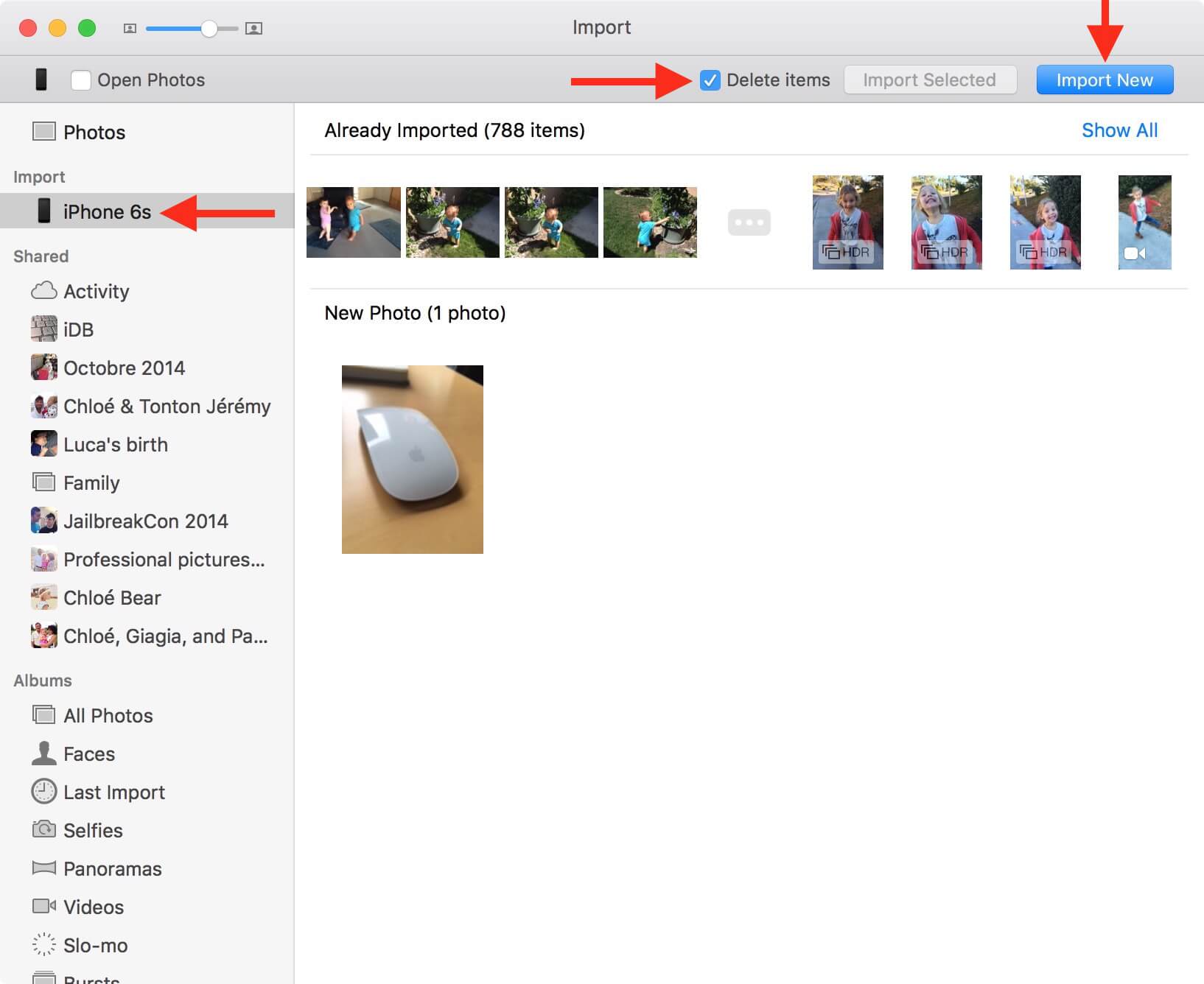
Task: Open the Chloé Bear album
Action: click(x=147, y=597)
